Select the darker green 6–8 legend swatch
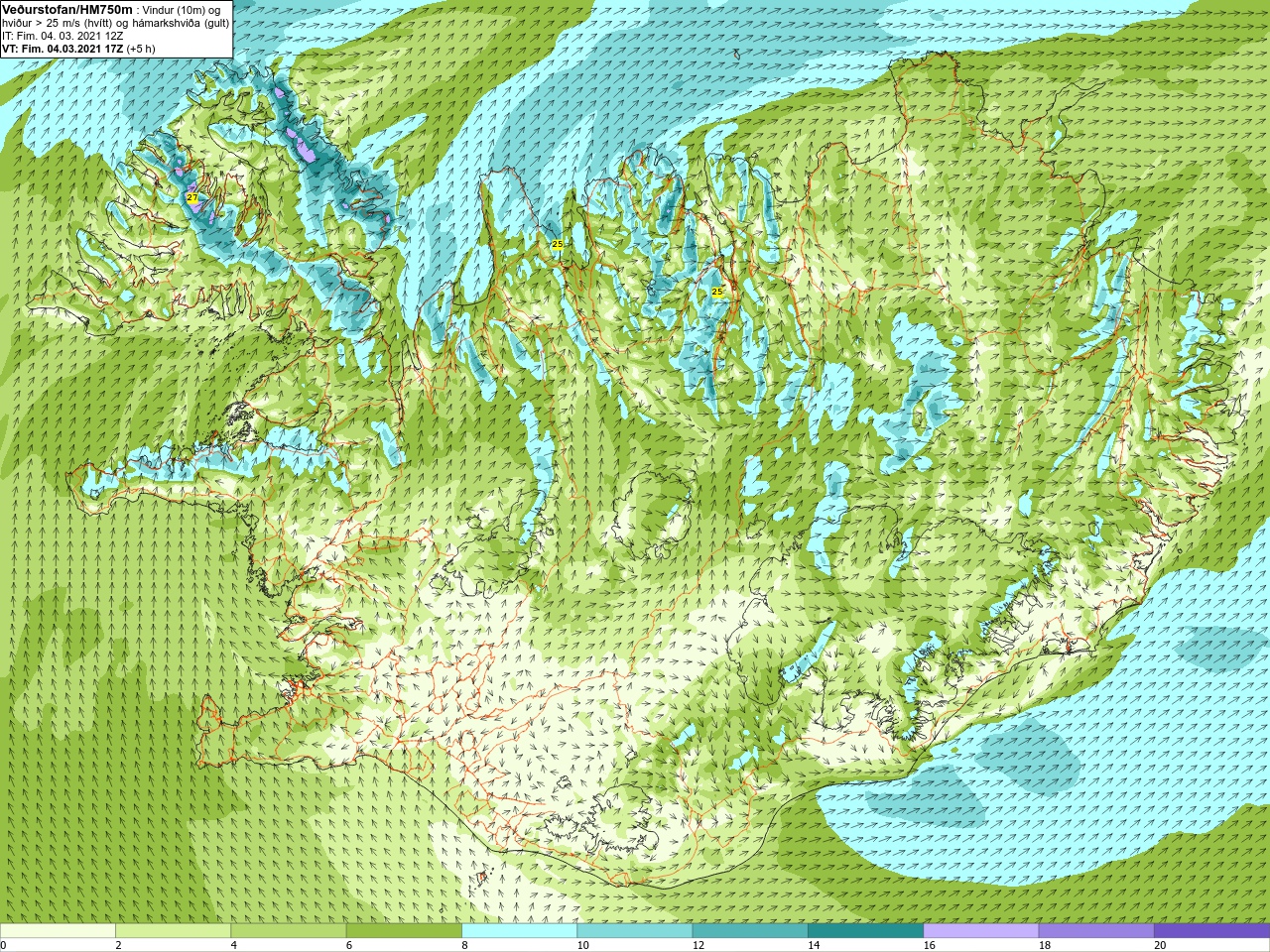 point(404,931)
